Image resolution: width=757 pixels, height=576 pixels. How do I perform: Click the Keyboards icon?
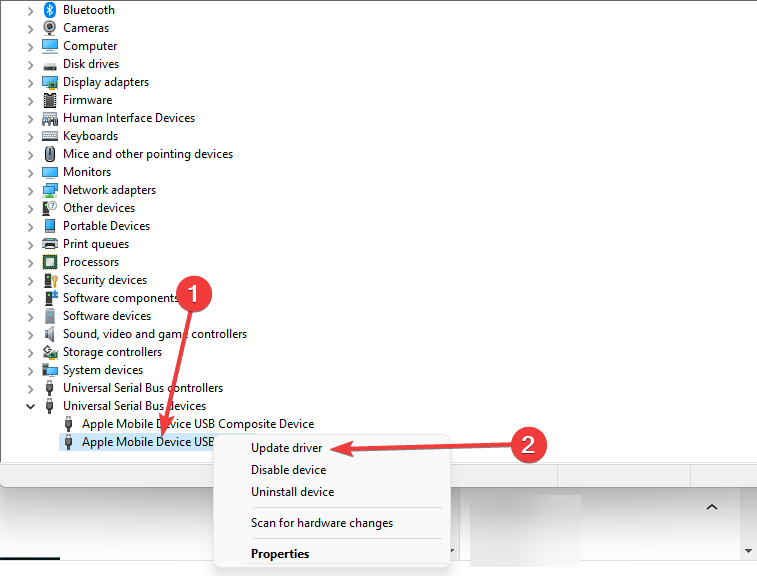pos(50,136)
